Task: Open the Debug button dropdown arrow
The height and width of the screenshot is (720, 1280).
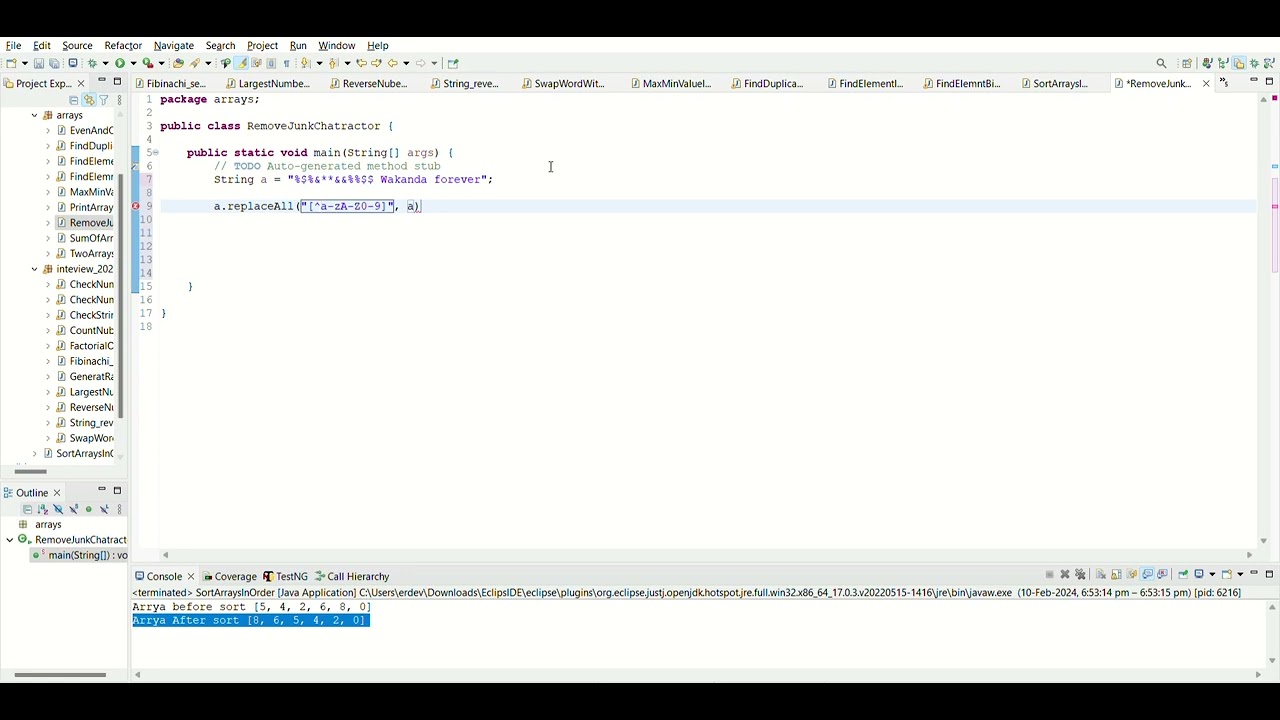Action: 105,63
